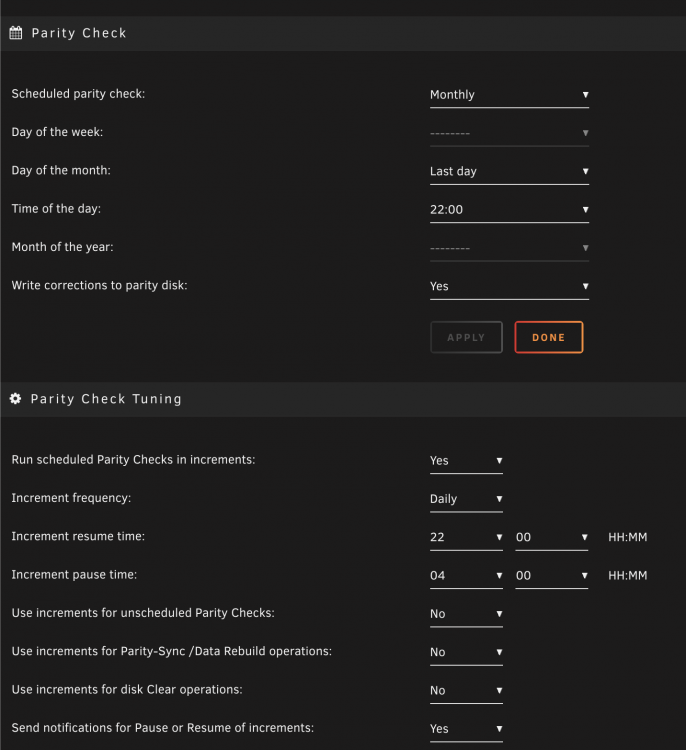Click the gear icon beside Parity Check Tuning

15,399
